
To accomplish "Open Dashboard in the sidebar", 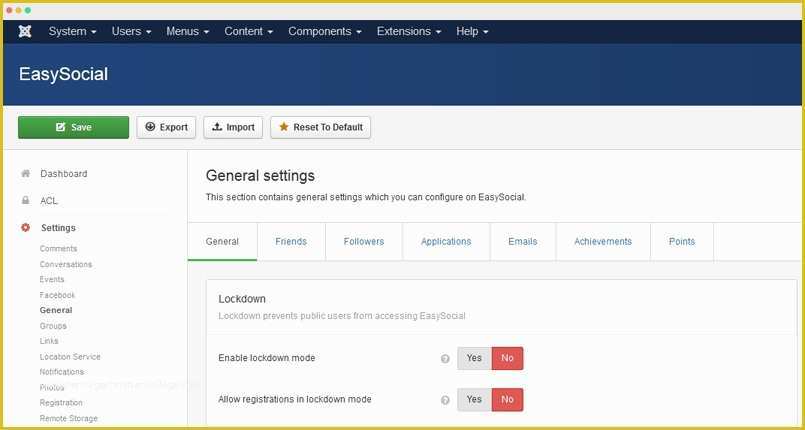I will coord(64,174).
